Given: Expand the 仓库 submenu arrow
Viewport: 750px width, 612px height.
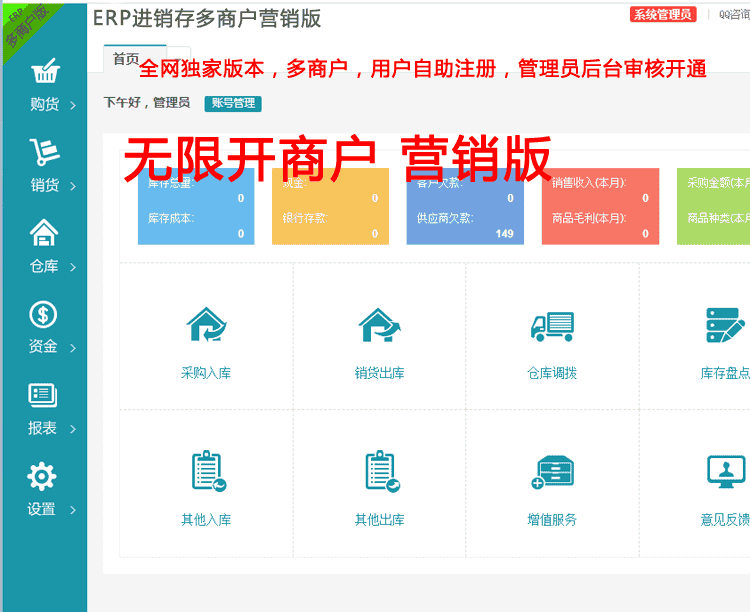Looking at the screenshot, I should (73, 267).
